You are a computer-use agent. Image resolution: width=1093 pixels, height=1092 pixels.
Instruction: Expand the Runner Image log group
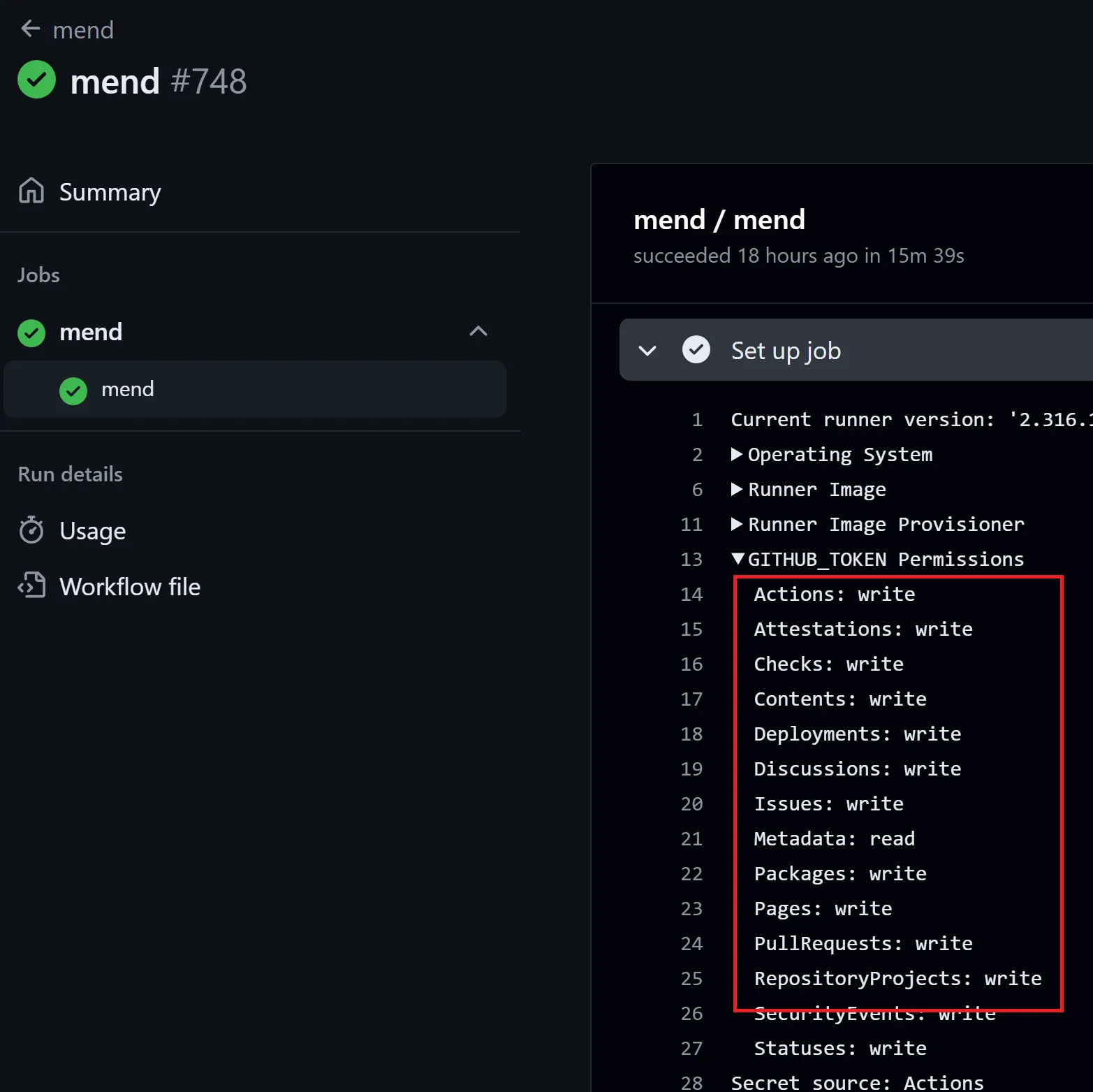(x=737, y=489)
